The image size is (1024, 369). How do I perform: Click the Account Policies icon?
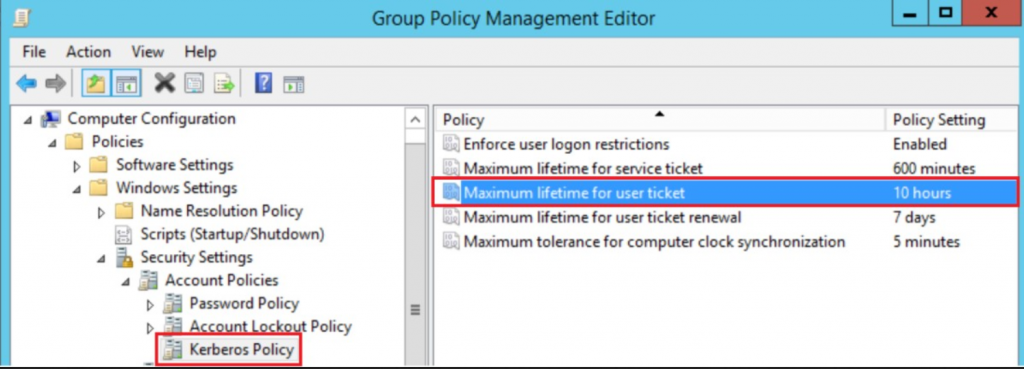pyautogui.click(x=148, y=281)
